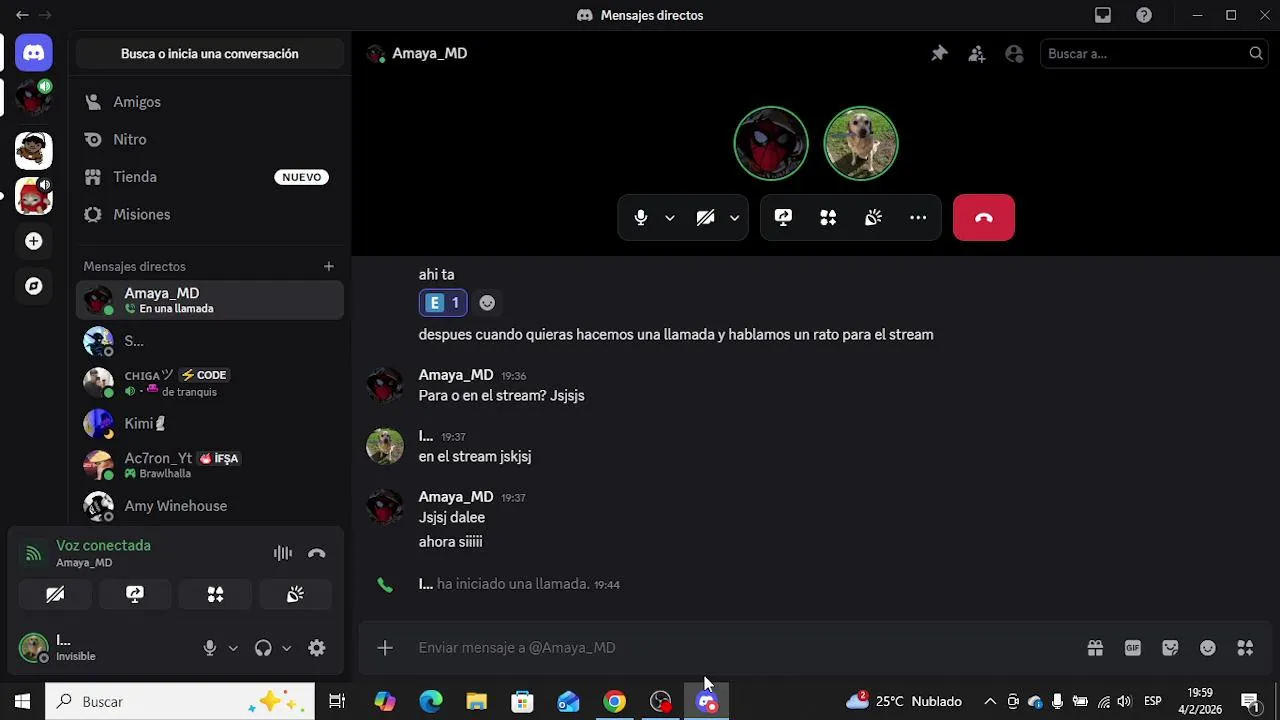
Task: Open the Ac7ron_Yt conversation
Action: (x=210, y=465)
